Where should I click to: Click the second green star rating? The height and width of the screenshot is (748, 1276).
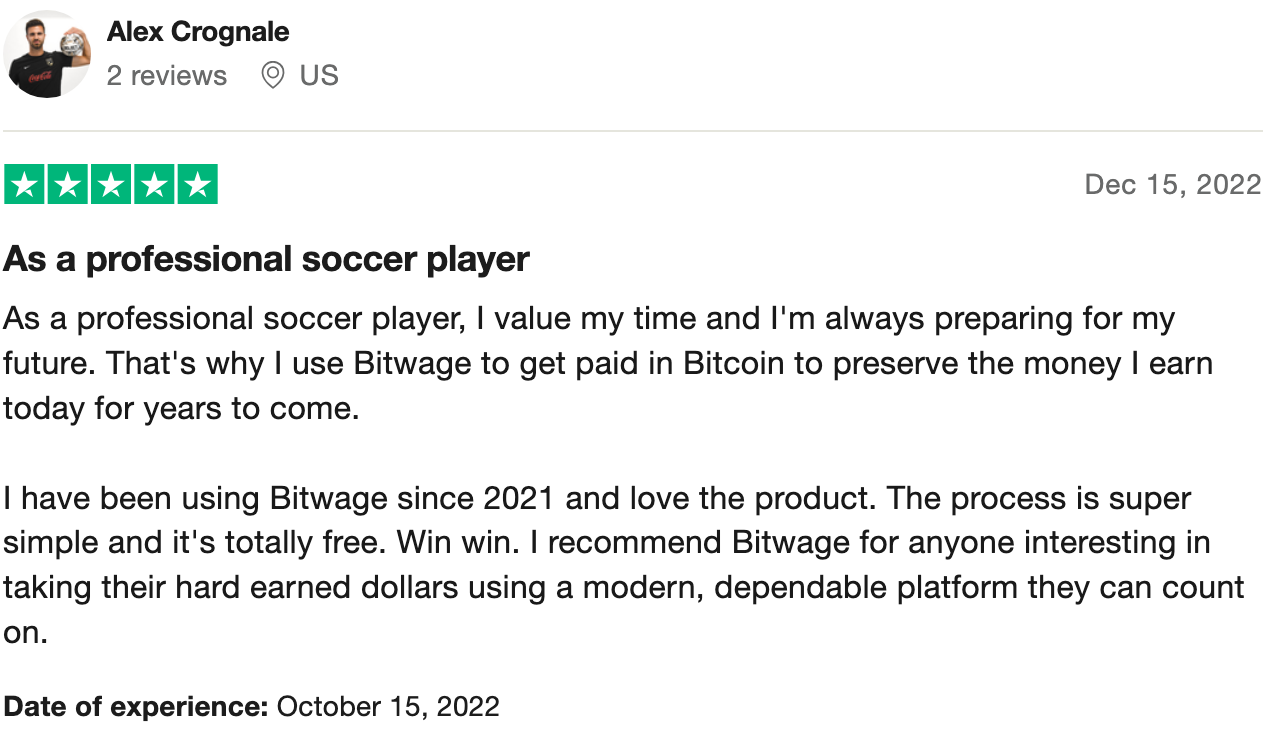[67, 185]
